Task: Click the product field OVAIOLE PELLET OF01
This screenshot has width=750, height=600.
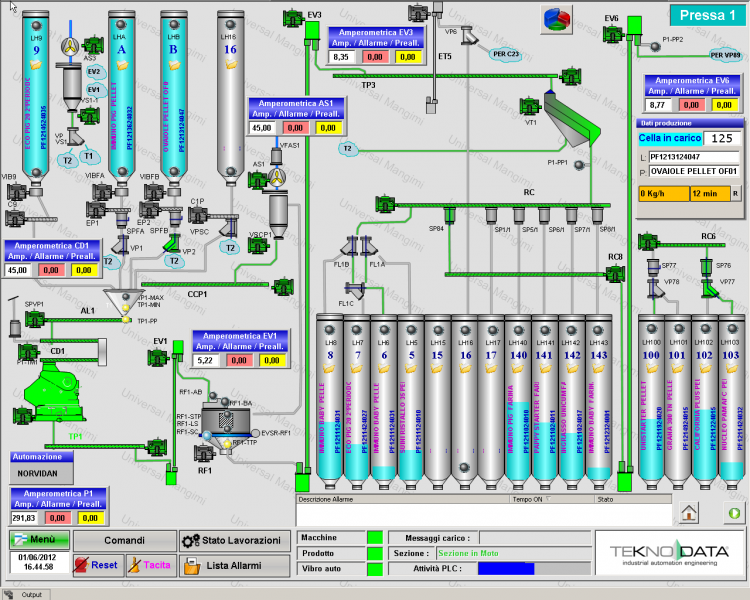Action: [x=694, y=171]
